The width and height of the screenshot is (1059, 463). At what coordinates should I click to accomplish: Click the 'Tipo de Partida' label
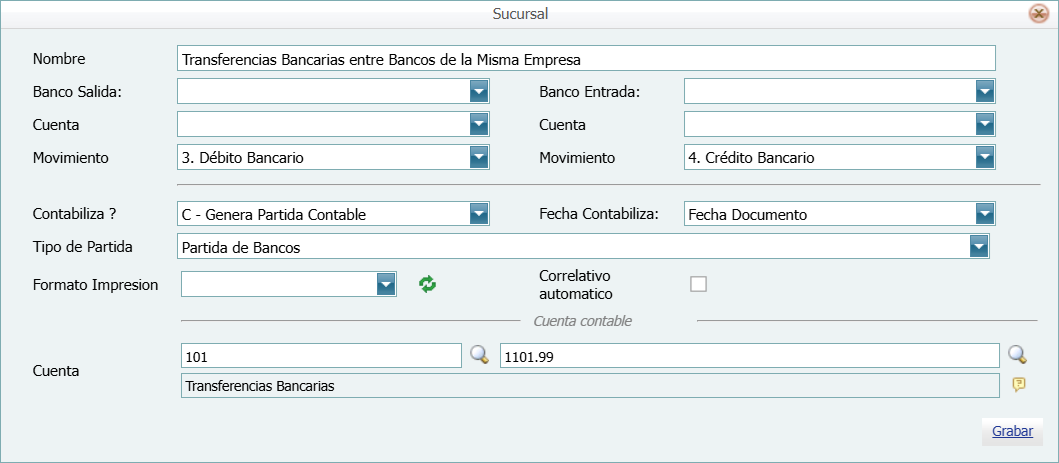click(82, 247)
